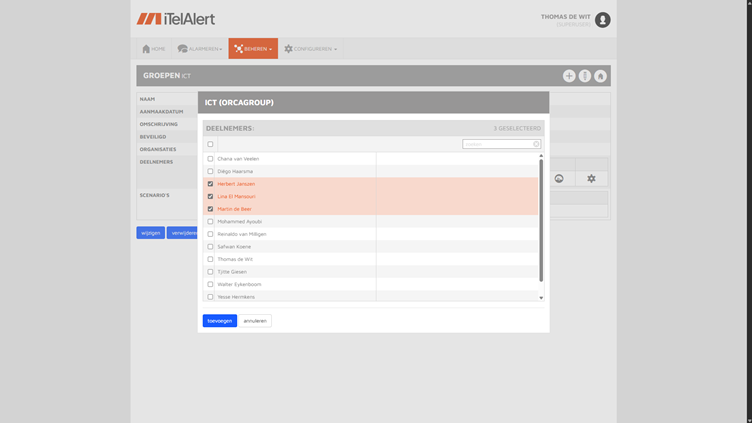Open the Alarmeren dropdown menu
Image resolution: width=752 pixels, height=423 pixels.
pyautogui.click(x=200, y=48)
